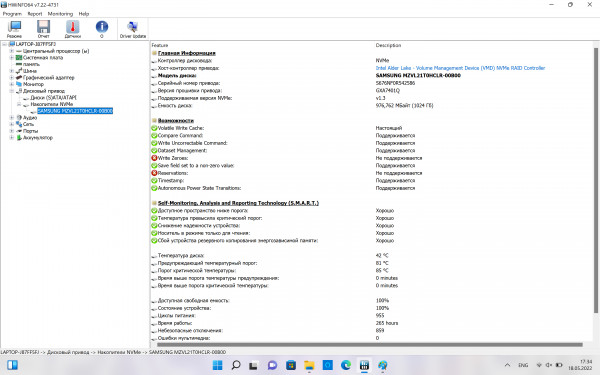The height and width of the screenshot is (375, 600).
Task: Click the S.M.A.R.T. section heading
Action: (238, 203)
